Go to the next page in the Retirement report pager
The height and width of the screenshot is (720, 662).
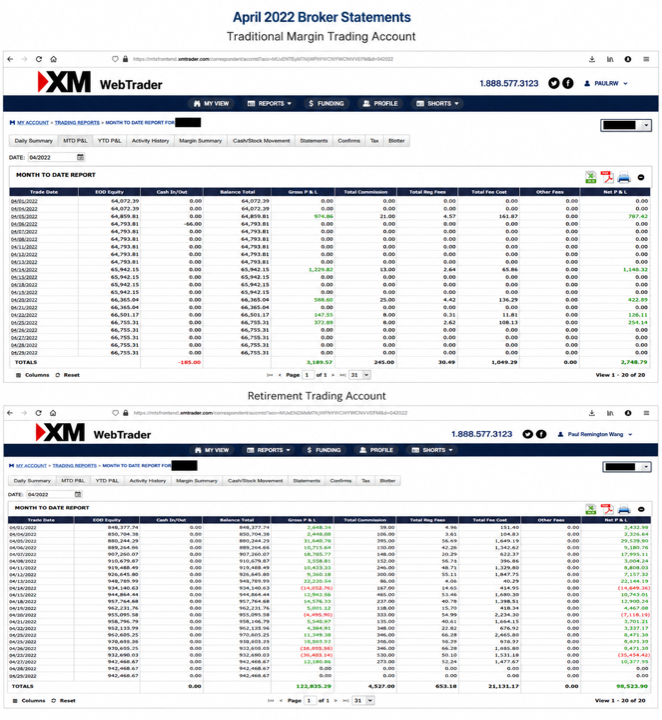[x=336, y=701]
